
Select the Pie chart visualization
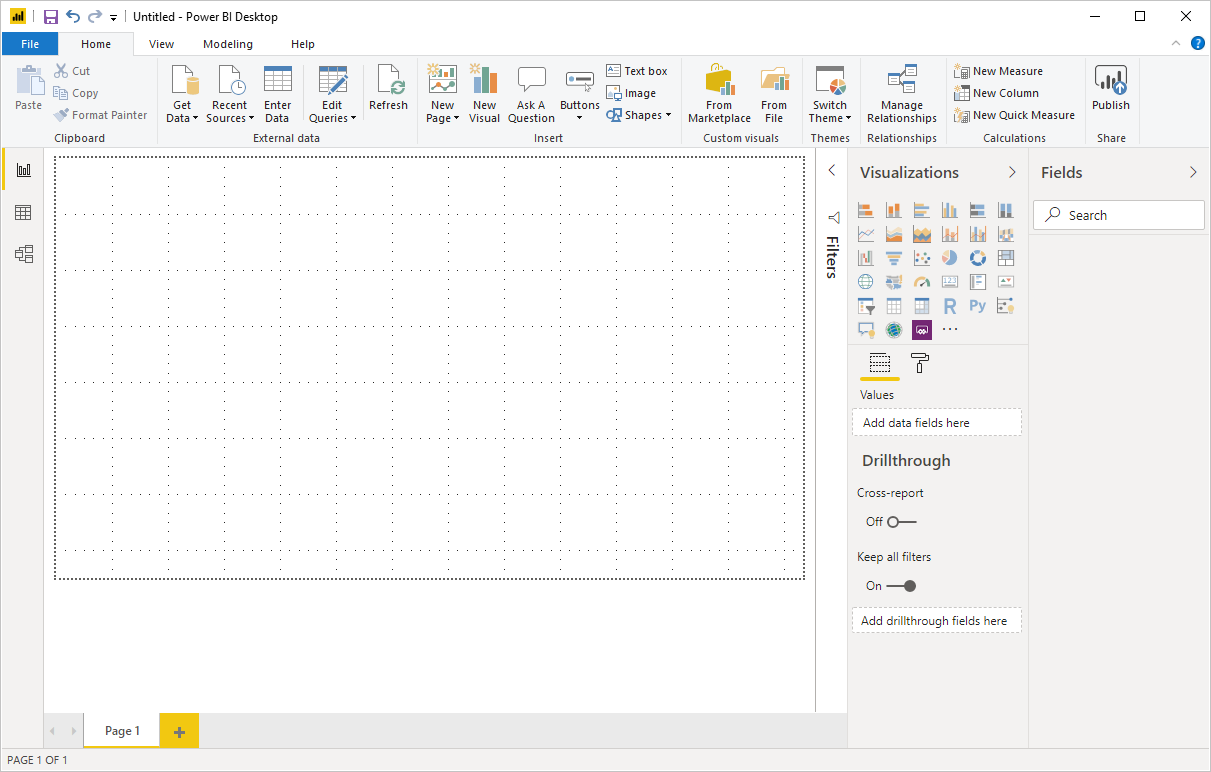(949, 257)
